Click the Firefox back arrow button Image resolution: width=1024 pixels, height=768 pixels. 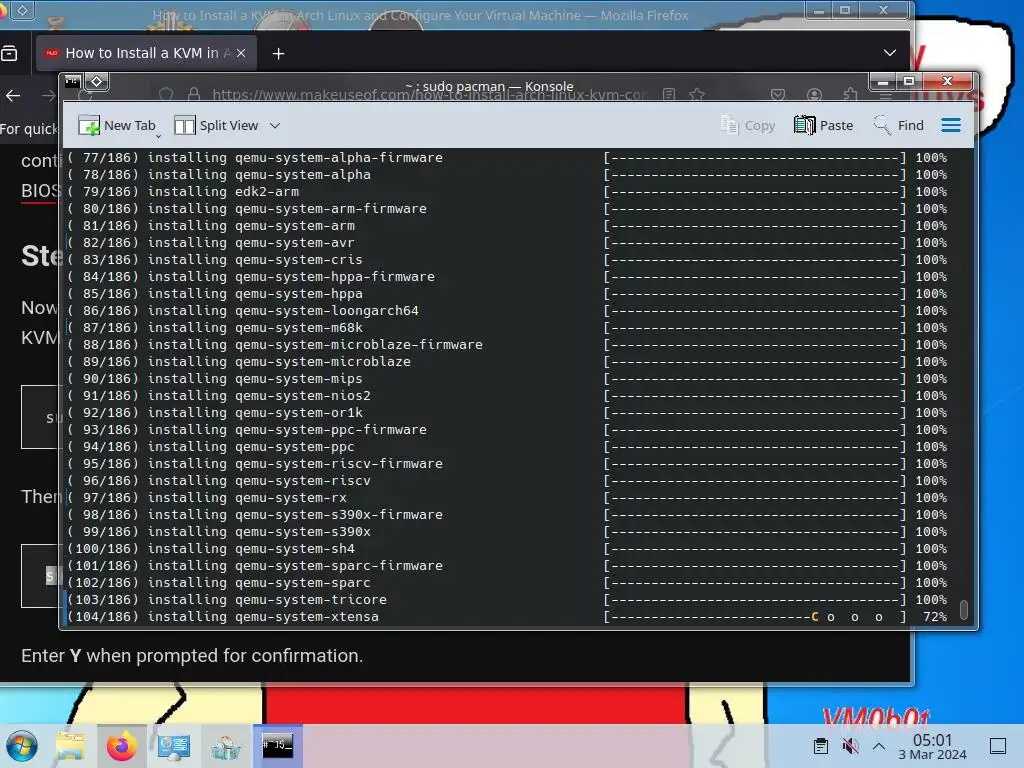(13, 96)
